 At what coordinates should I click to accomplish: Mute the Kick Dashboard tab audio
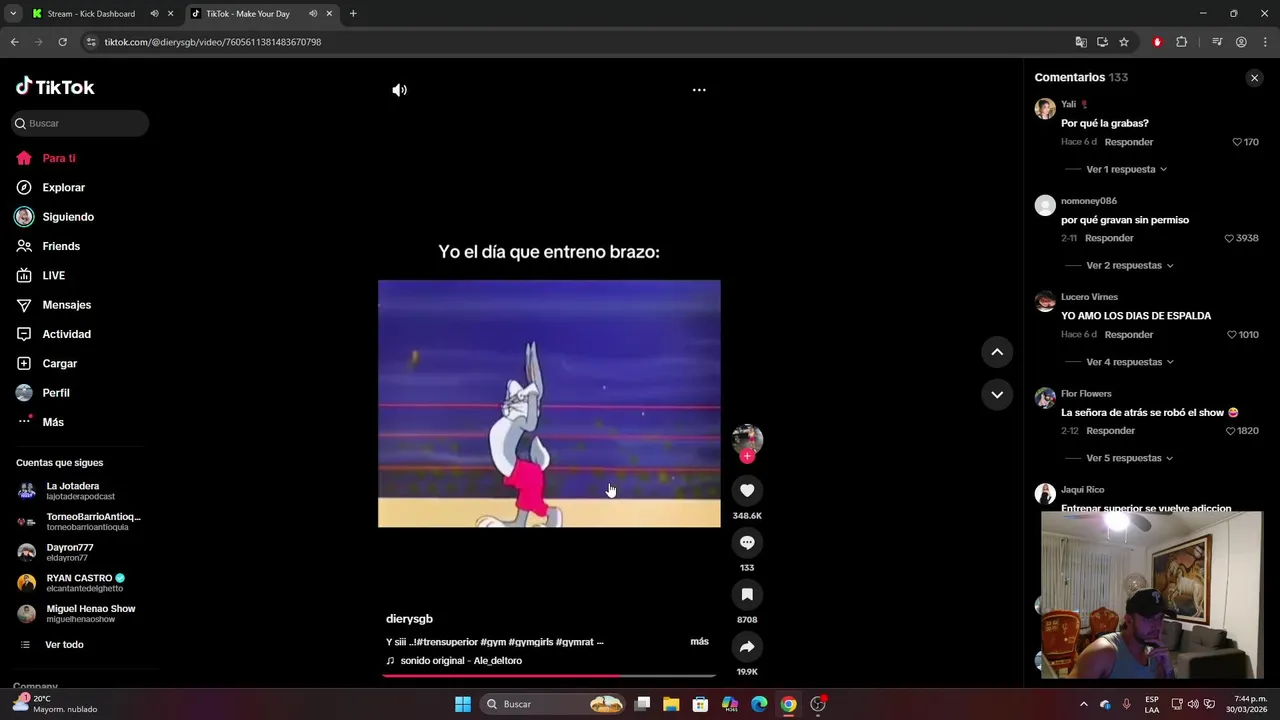point(154,14)
